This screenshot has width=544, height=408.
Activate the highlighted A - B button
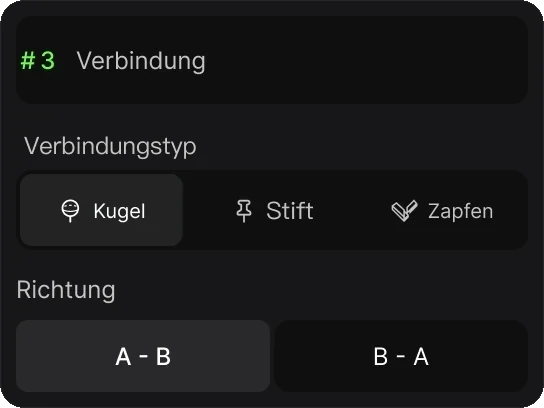(x=143, y=356)
